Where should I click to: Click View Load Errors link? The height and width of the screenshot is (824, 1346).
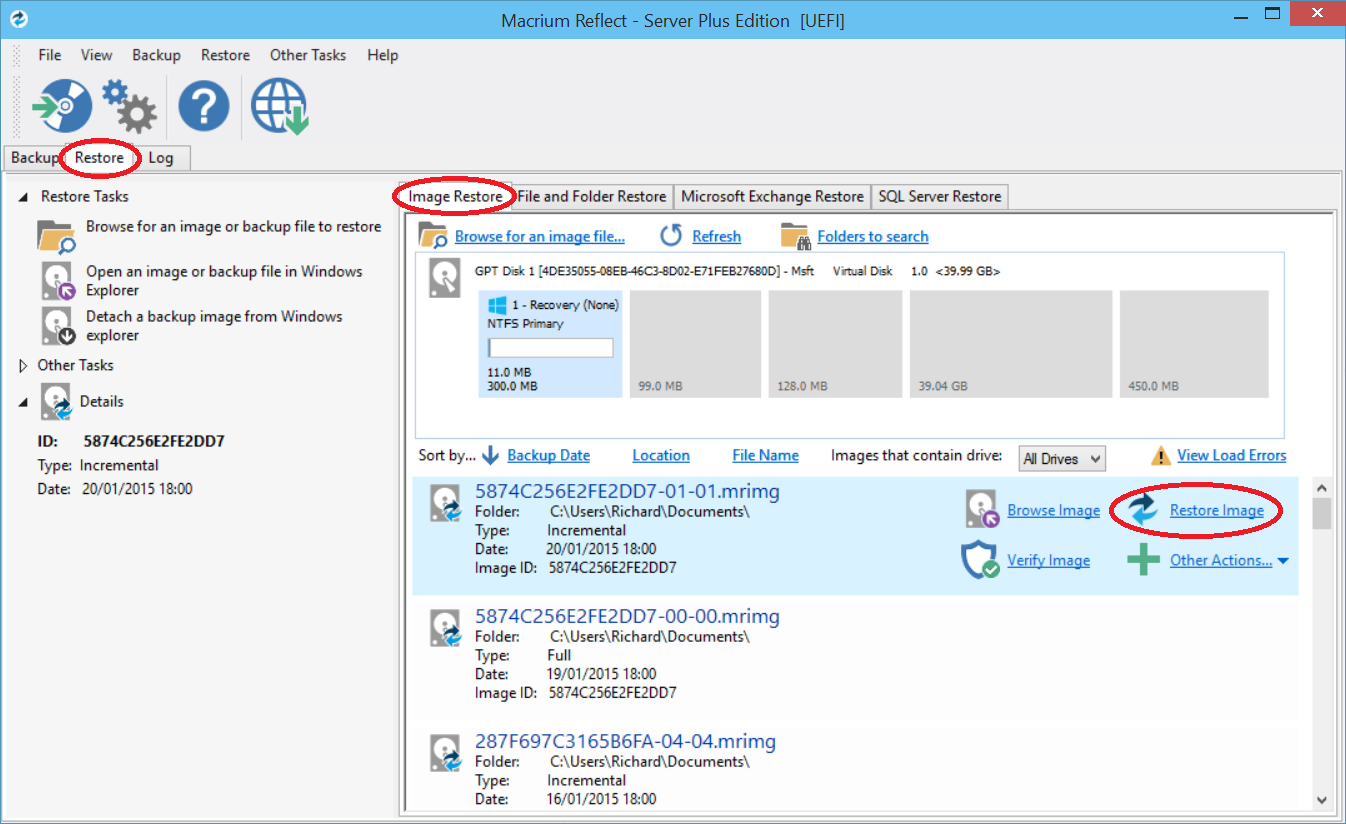pyautogui.click(x=1232, y=455)
